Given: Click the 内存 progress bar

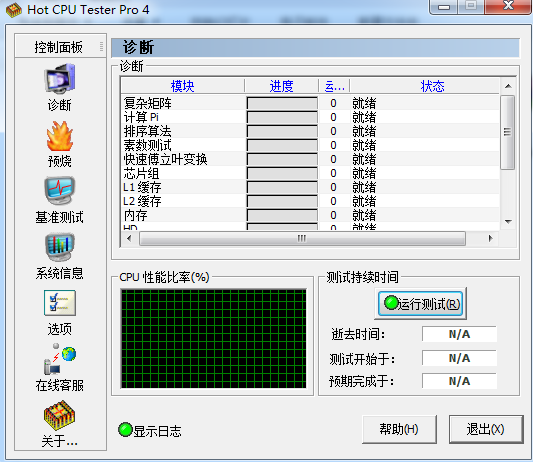Looking at the screenshot, I should pos(282,215).
